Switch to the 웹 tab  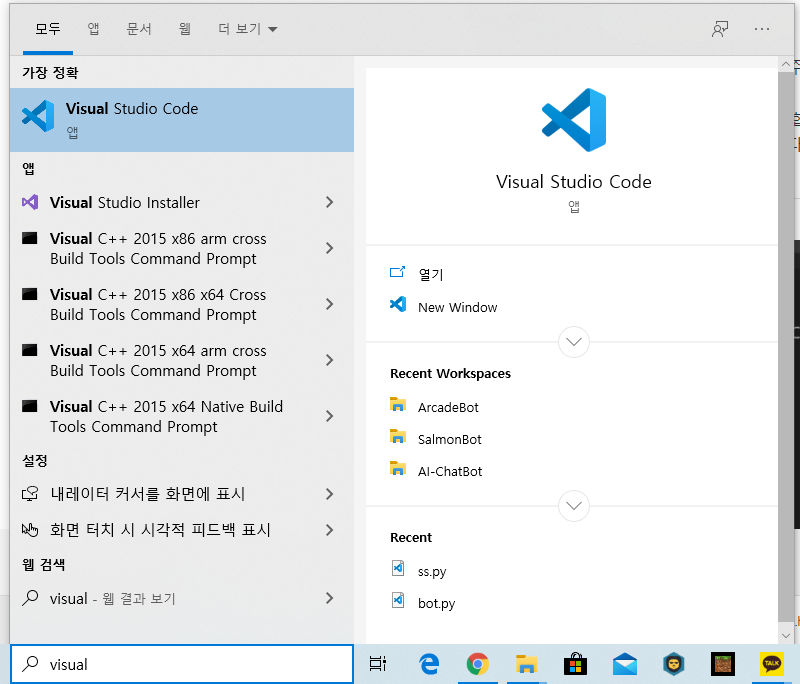(185, 29)
